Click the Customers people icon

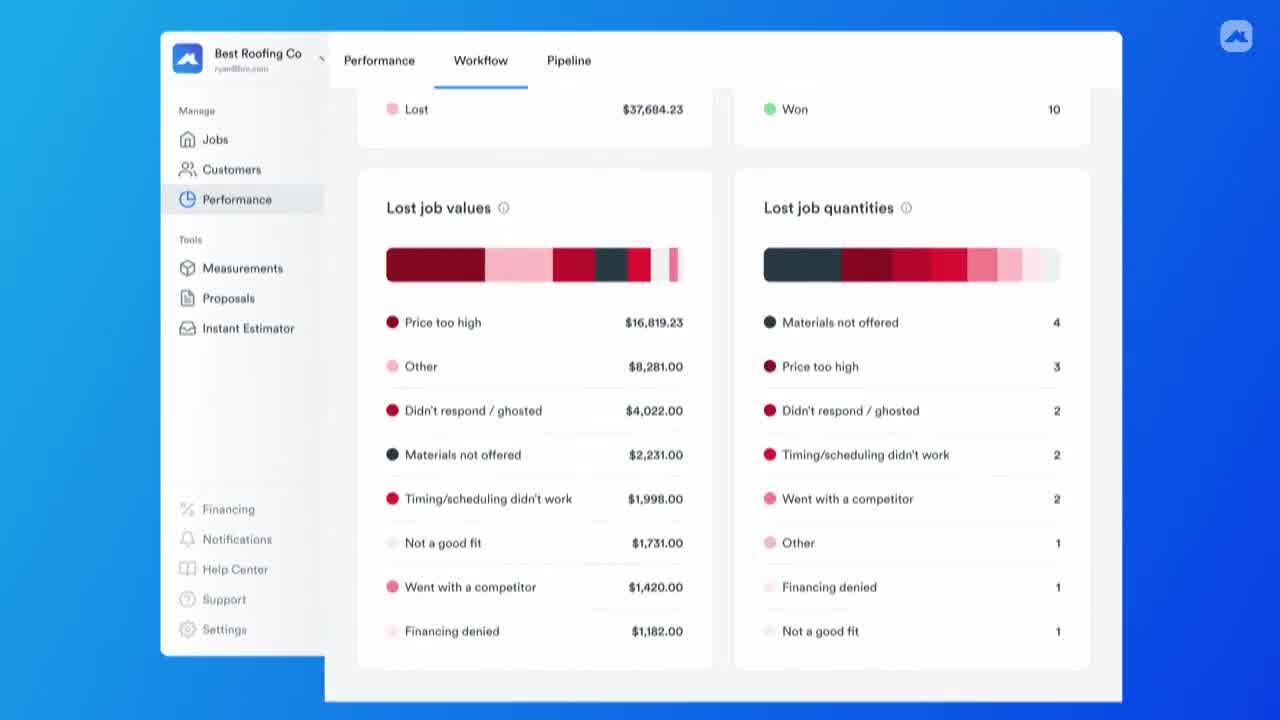click(187, 170)
